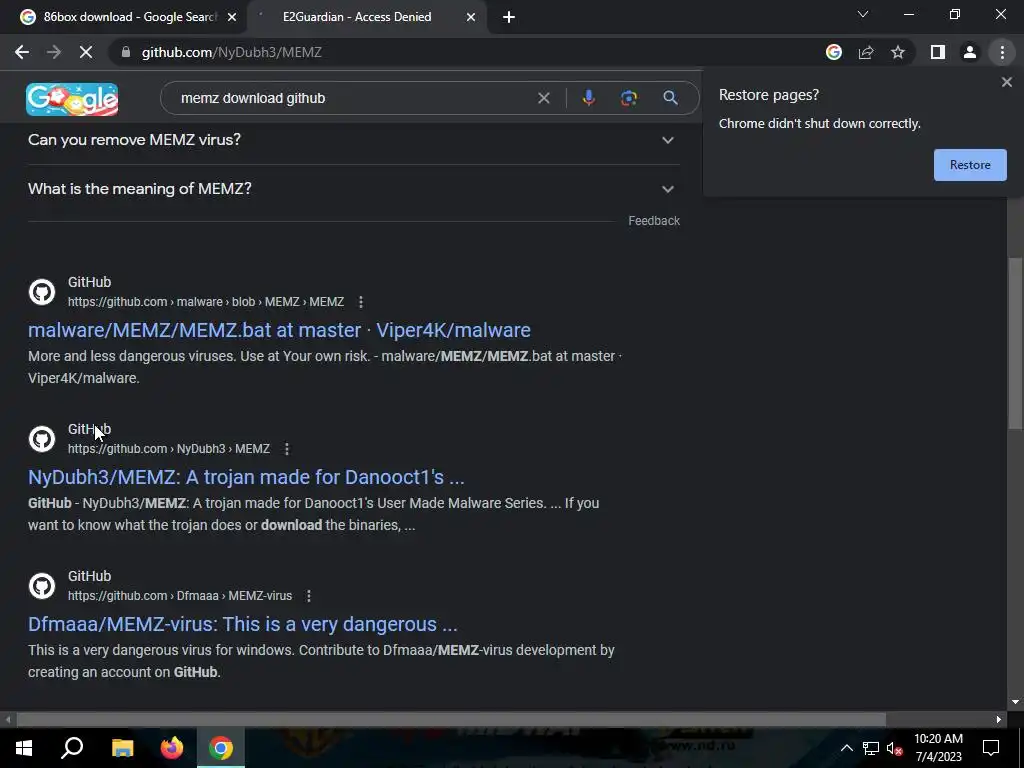Share this page icon
The height and width of the screenshot is (768, 1024).
(x=866, y=52)
